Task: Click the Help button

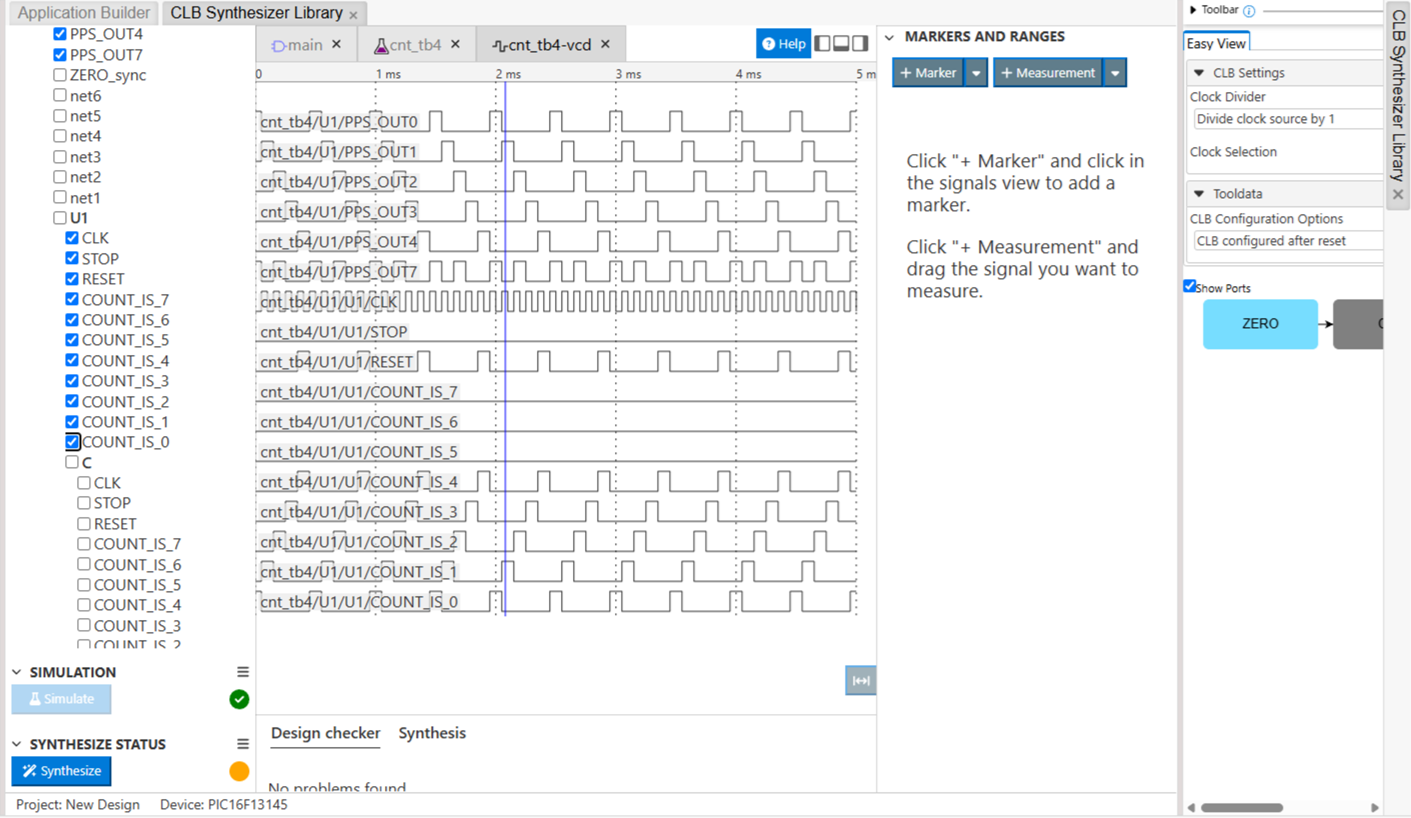Action: pyautogui.click(x=784, y=44)
